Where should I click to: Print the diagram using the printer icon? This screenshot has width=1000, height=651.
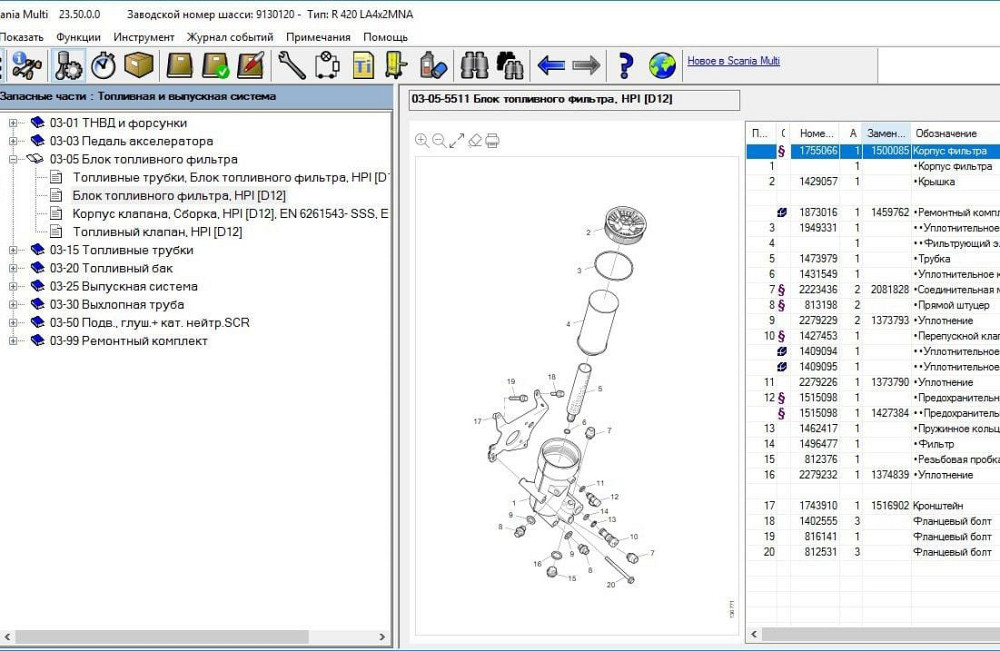[x=492, y=141]
